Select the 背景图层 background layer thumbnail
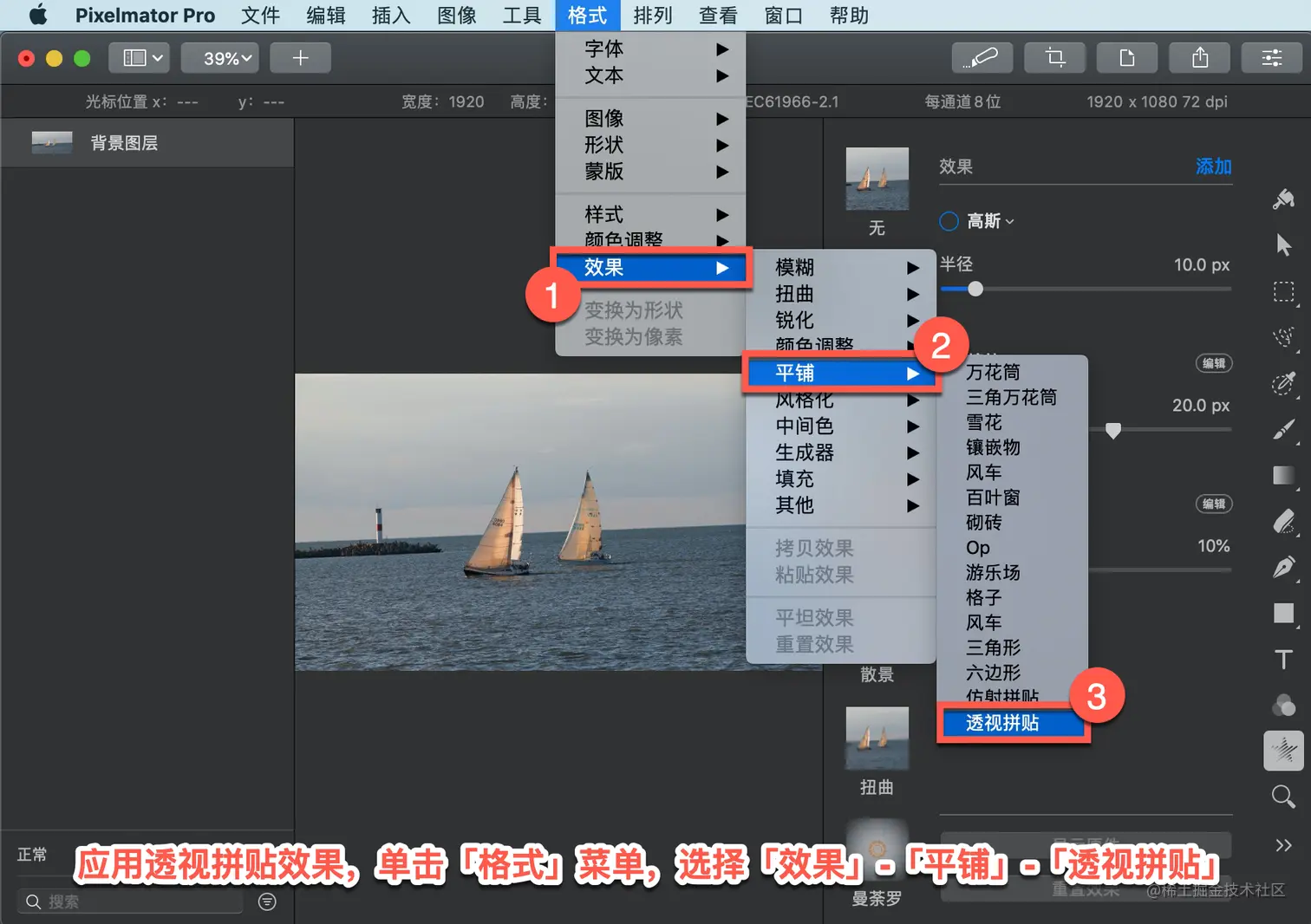Viewport: 1311px width, 924px height. coord(52,143)
